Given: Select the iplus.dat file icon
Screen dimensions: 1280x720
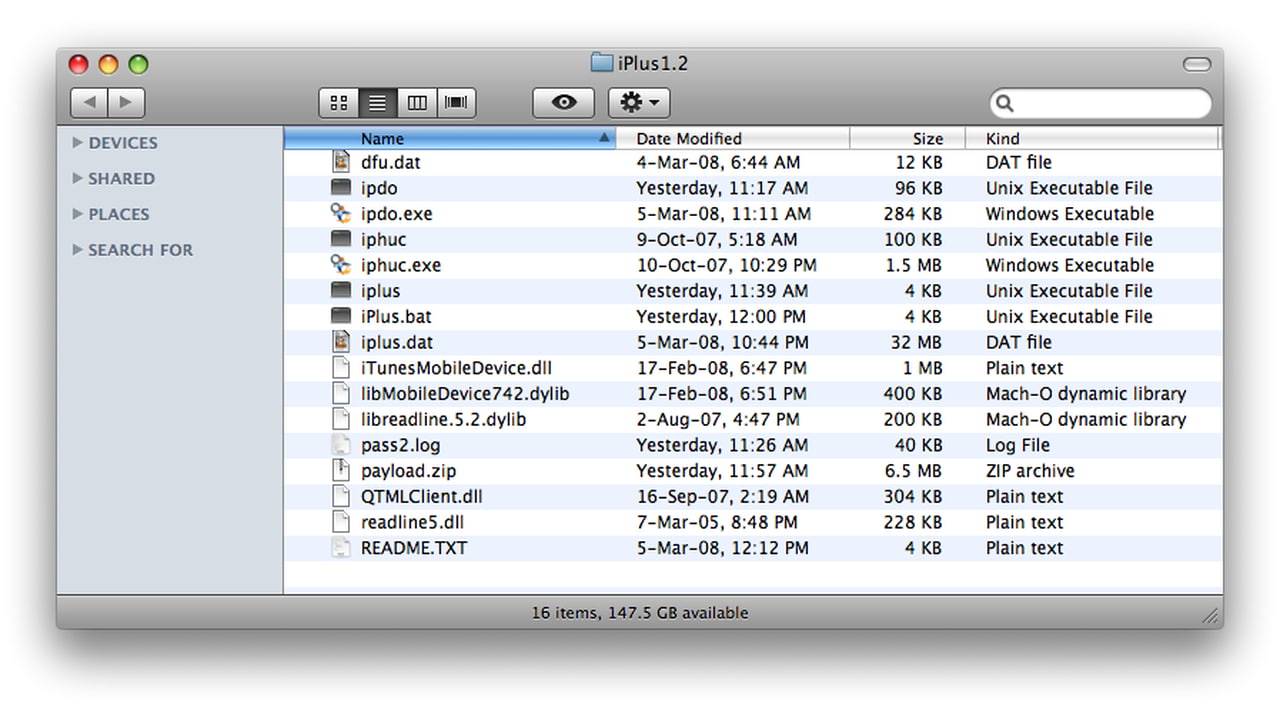Looking at the screenshot, I should pos(342,342).
